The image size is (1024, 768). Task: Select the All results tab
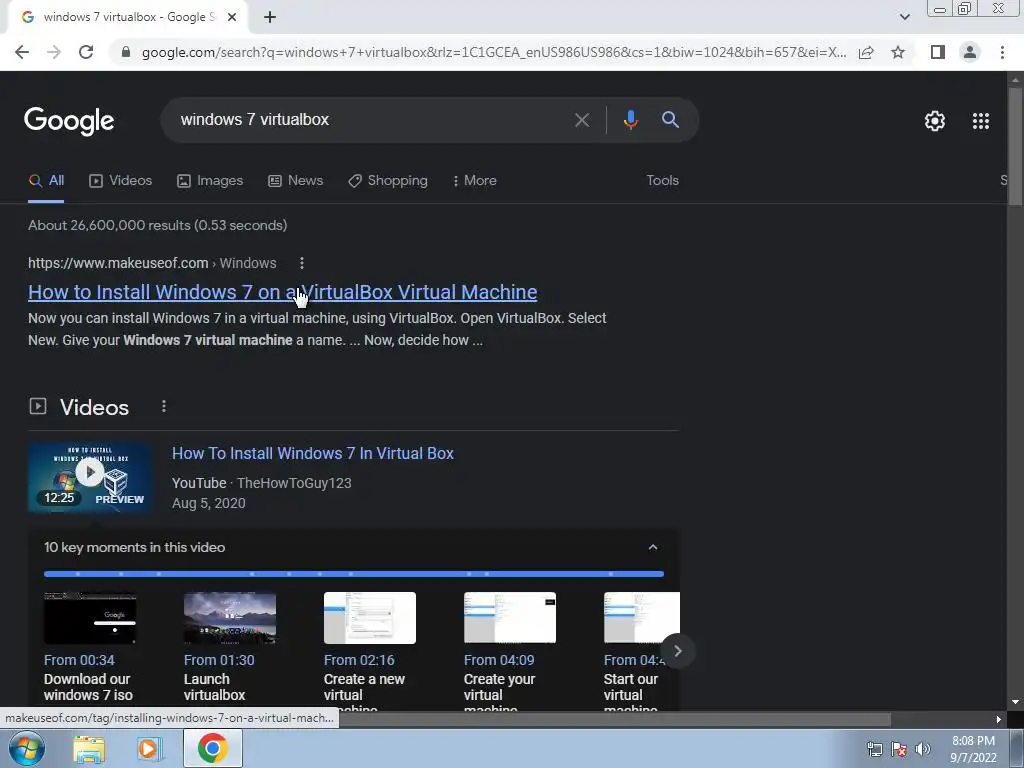click(x=46, y=180)
